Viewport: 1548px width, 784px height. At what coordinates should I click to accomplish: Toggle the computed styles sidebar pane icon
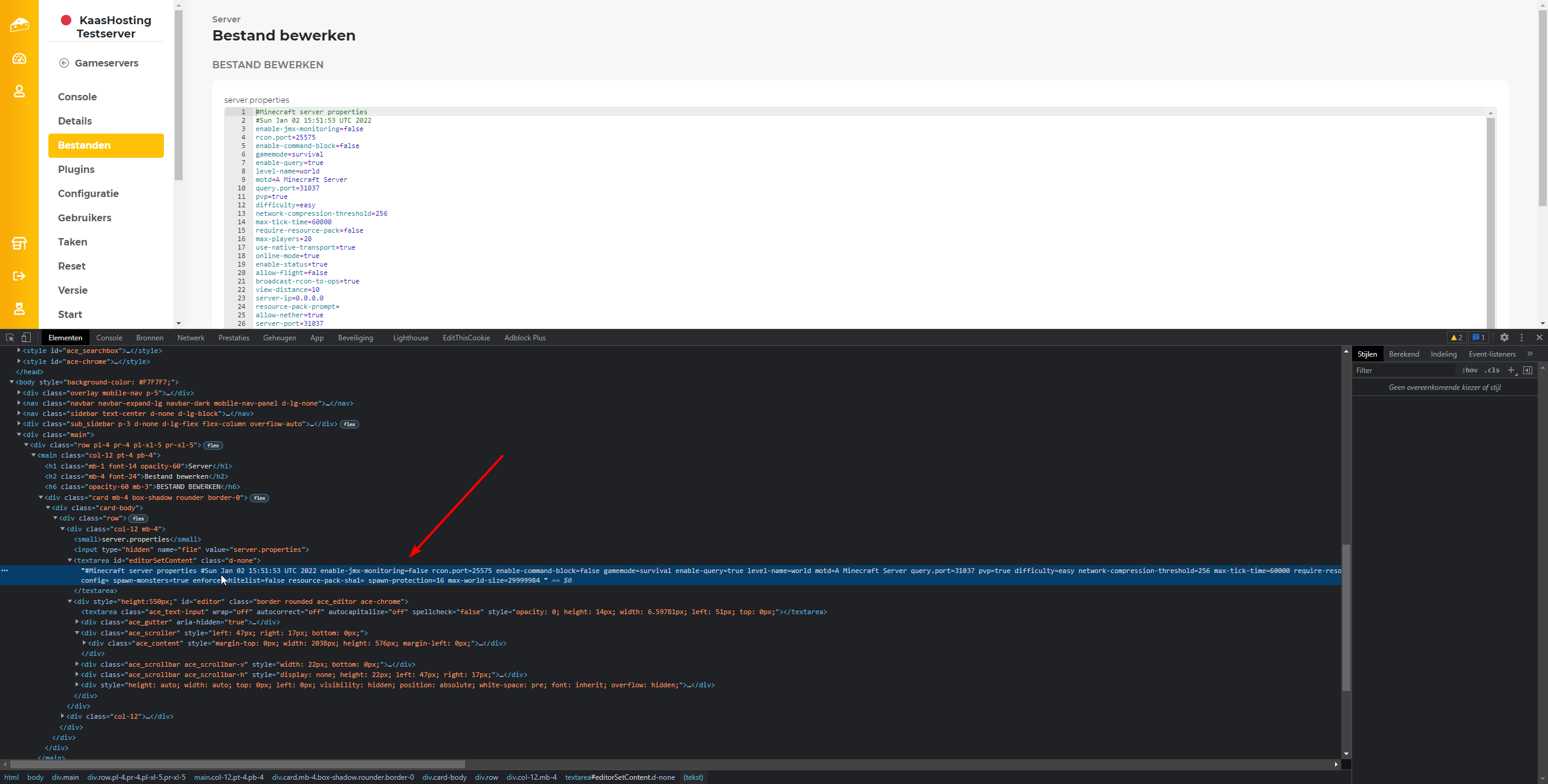1528,371
